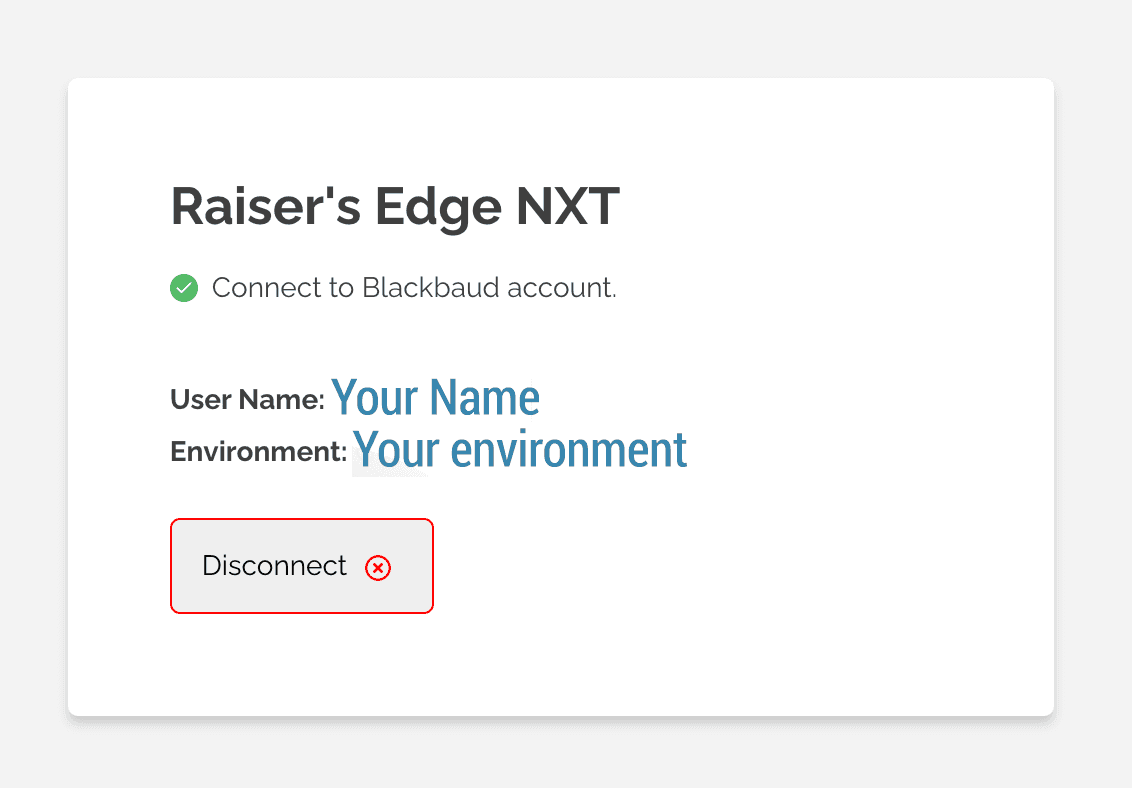Click the 'User Name:' label
The width and height of the screenshot is (1132, 788).
(x=248, y=399)
